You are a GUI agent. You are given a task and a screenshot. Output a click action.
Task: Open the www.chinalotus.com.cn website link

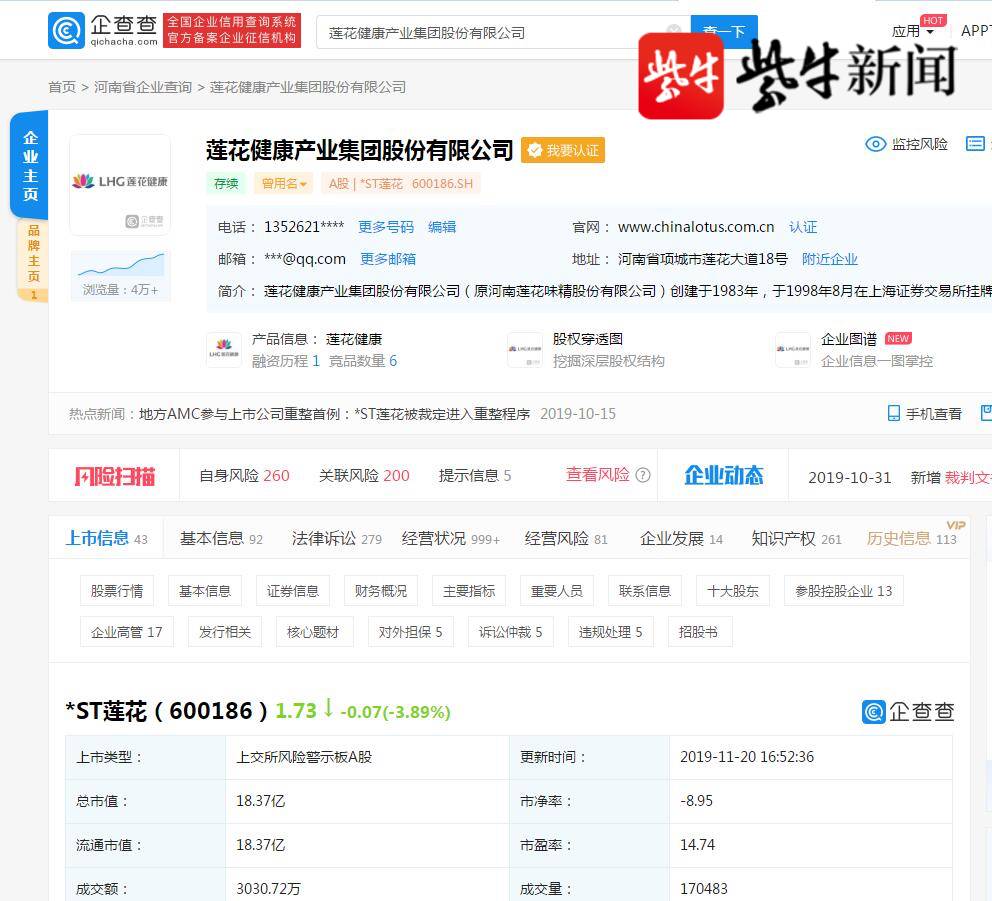click(x=696, y=227)
